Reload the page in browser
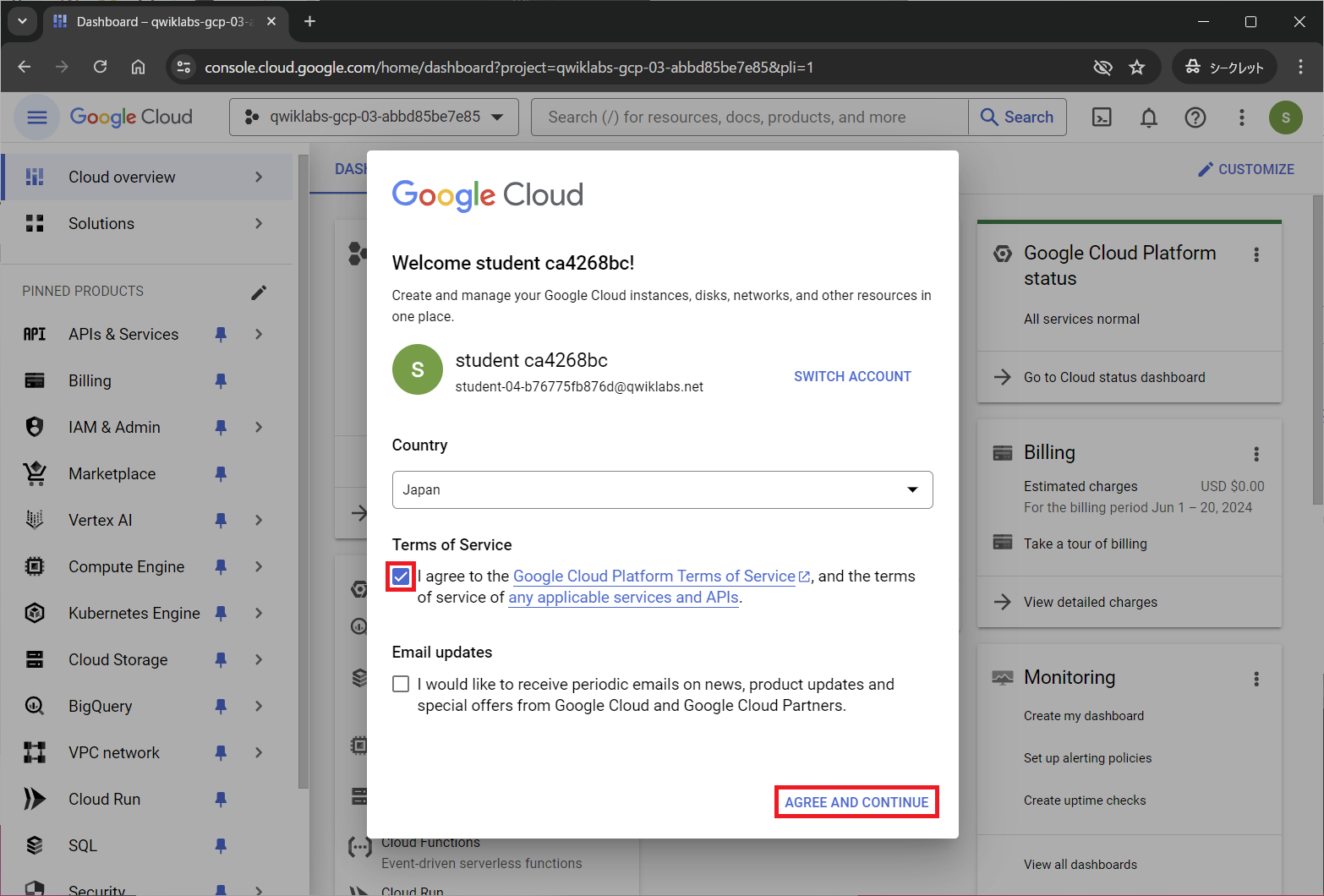1324x896 pixels. pyautogui.click(x=100, y=67)
